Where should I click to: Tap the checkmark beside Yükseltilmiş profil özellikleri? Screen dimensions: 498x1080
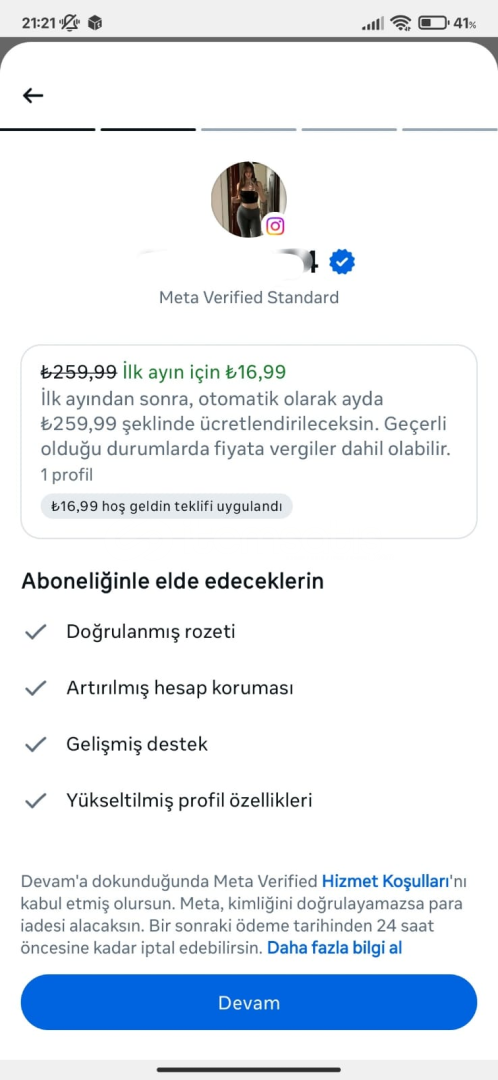click(x=34, y=801)
